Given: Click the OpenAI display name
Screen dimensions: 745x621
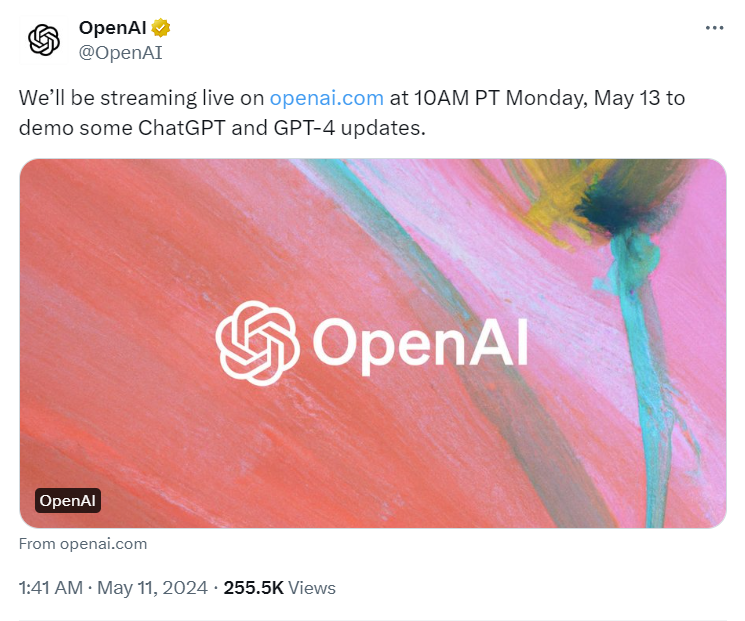Looking at the screenshot, I should click(x=112, y=28).
